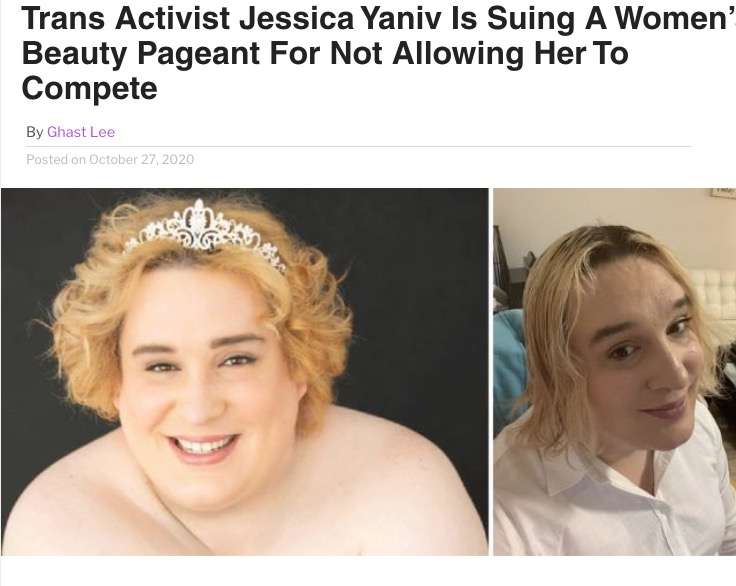
Task: Click the word Compete in the headline
Action: [89, 88]
